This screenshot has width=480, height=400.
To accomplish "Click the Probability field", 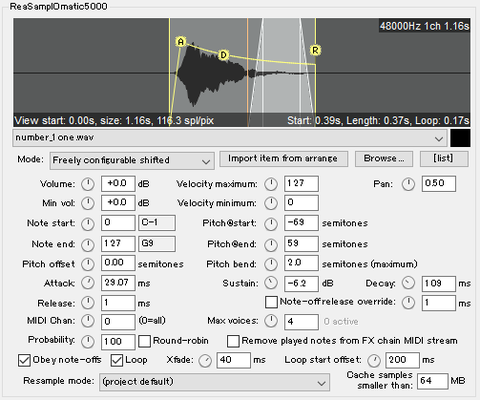I will 118,342.
